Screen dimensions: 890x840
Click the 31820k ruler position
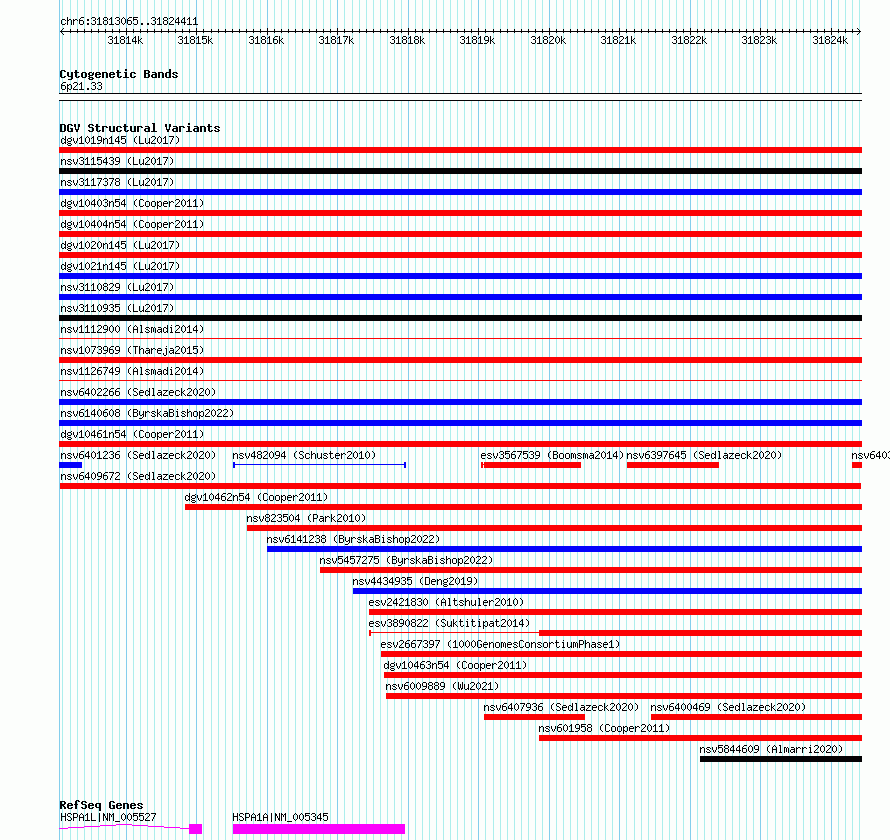[548, 40]
